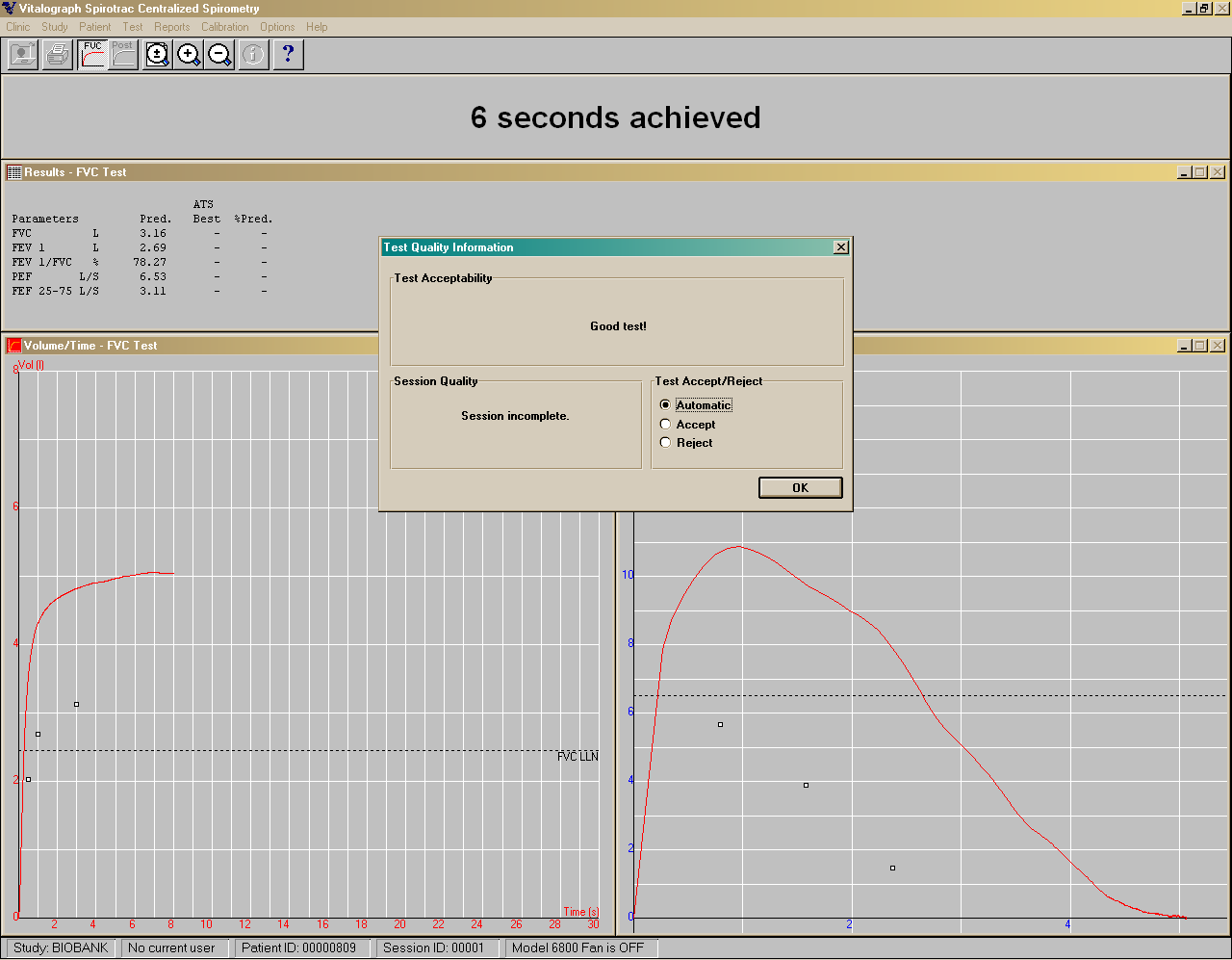The height and width of the screenshot is (960, 1232).
Task: Select the Automatic radio button
Action: pyautogui.click(x=665, y=405)
